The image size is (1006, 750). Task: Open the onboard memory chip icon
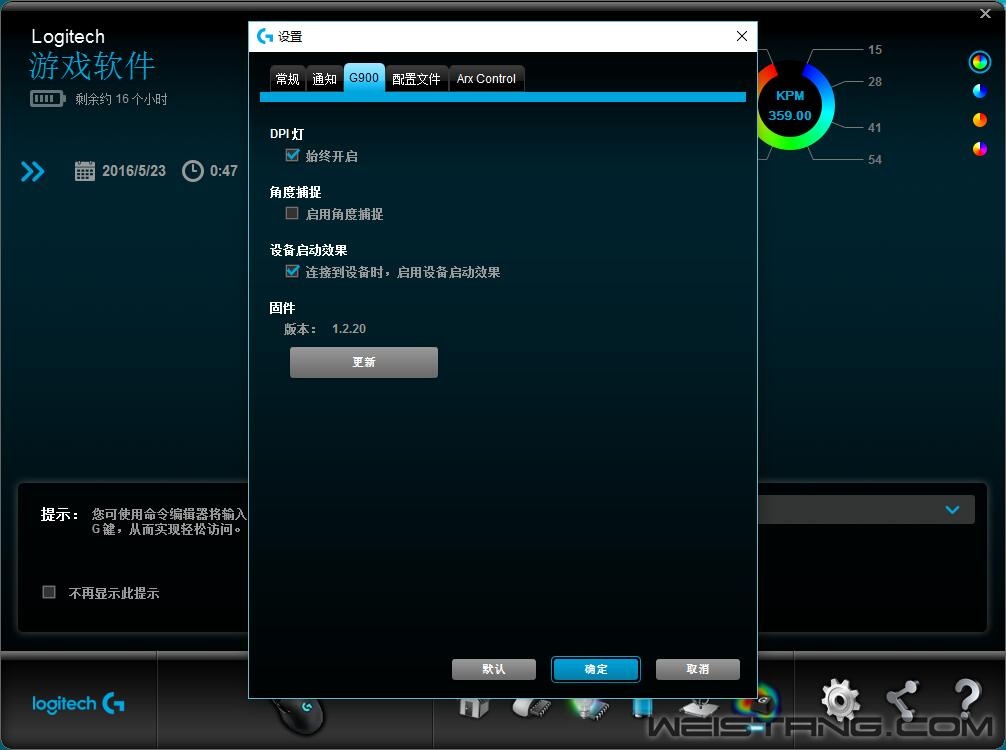[532, 708]
